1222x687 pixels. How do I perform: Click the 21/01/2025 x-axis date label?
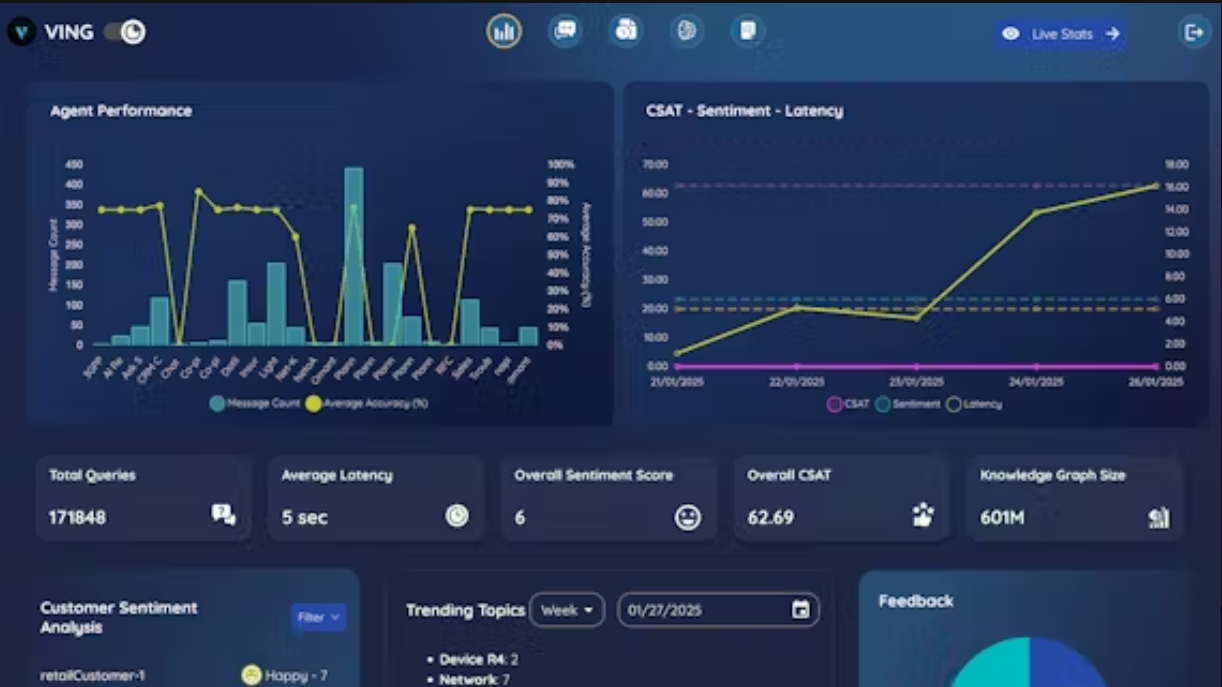(x=677, y=381)
